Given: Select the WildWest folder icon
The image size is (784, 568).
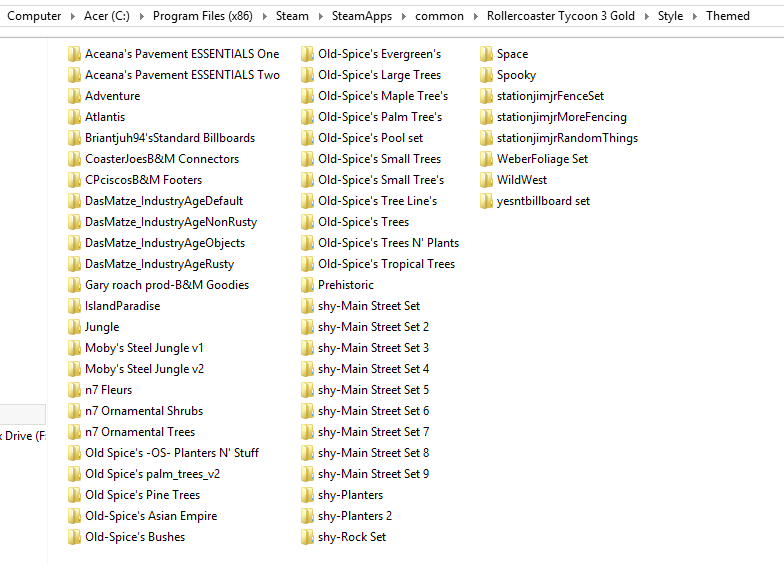Looking at the screenshot, I should coord(486,180).
